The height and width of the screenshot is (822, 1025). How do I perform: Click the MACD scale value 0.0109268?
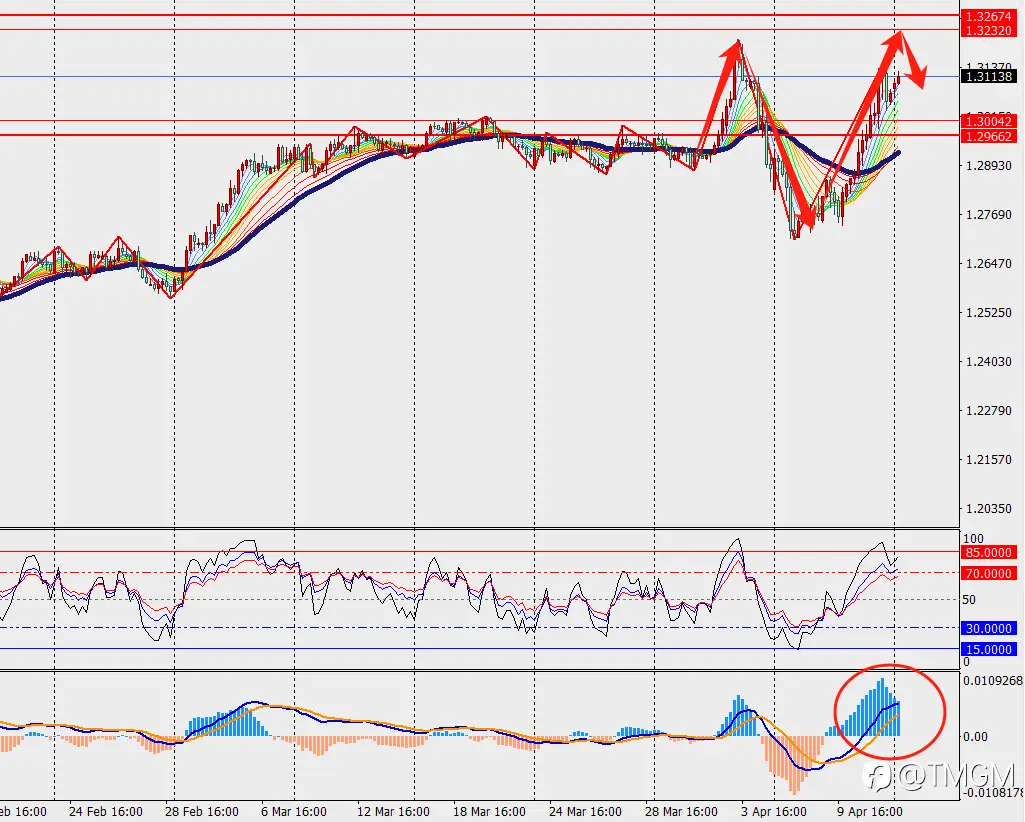pos(993,681)
